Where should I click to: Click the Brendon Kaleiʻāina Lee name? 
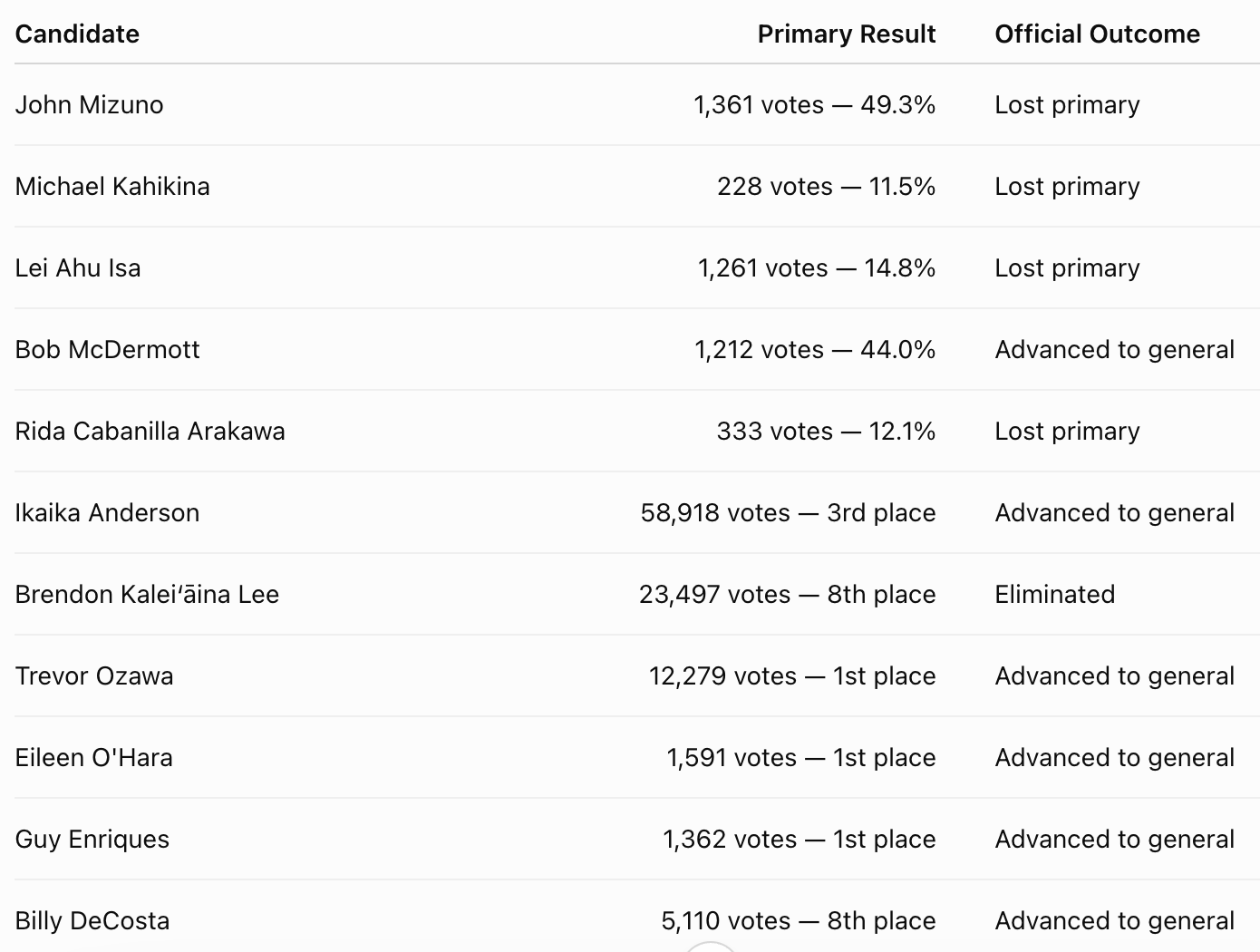tap(147, 595)
